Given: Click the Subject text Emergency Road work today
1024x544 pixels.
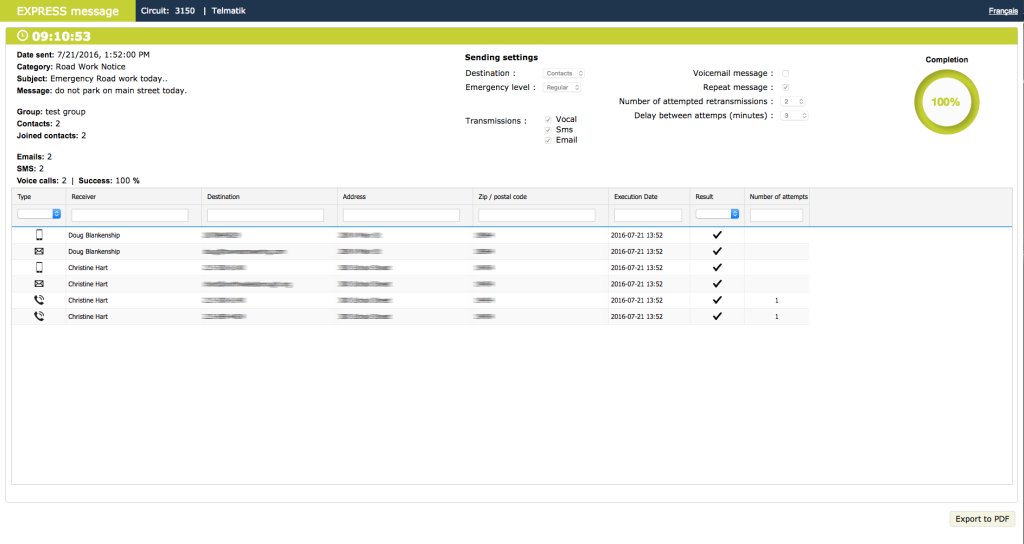Looking at the screenshot, I should tap(109, 79).
